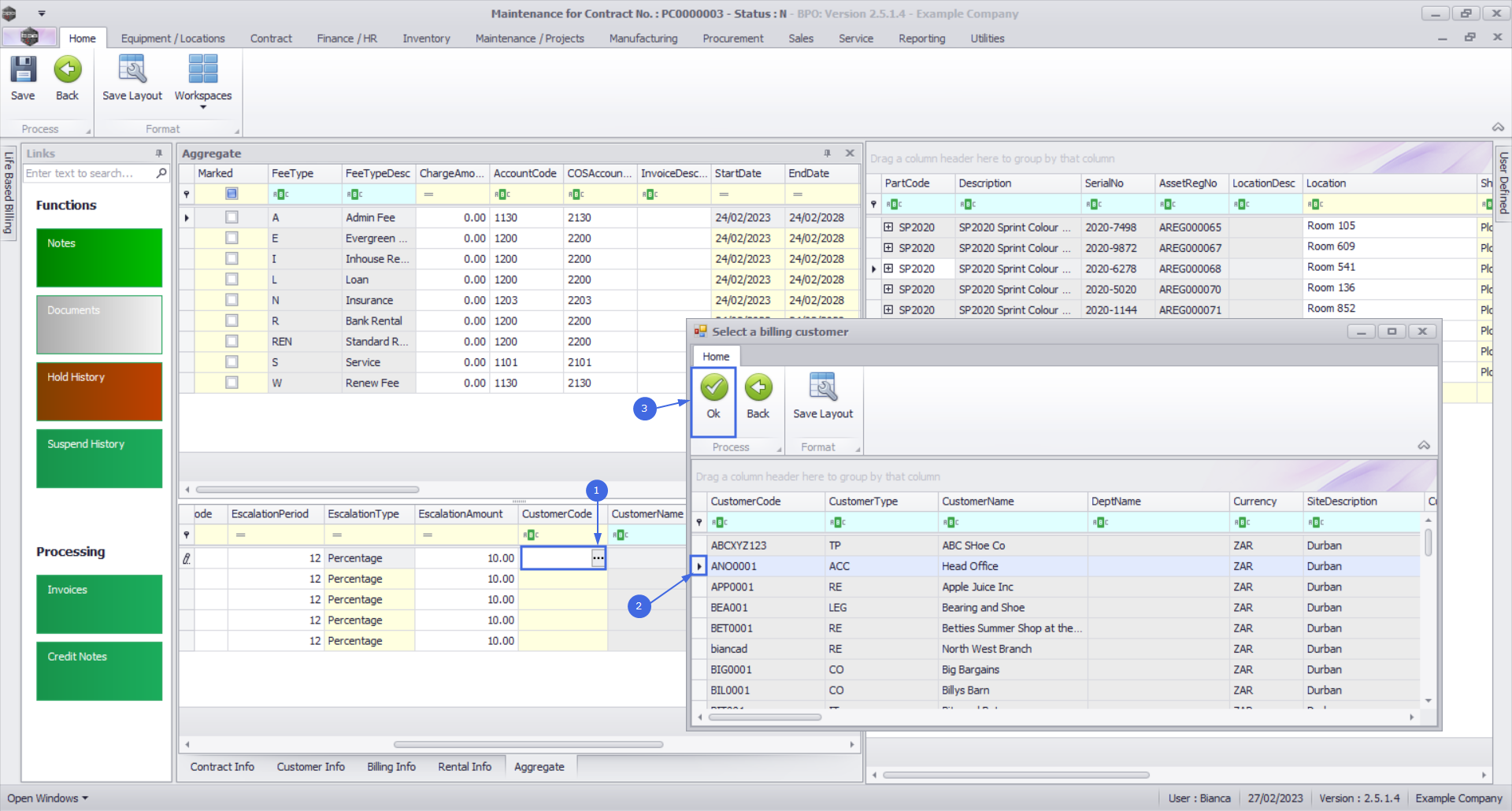Toggle Marked checkbox for Admin Fee row
This screenshot has width=1512, height=811.
pos(232,217)
